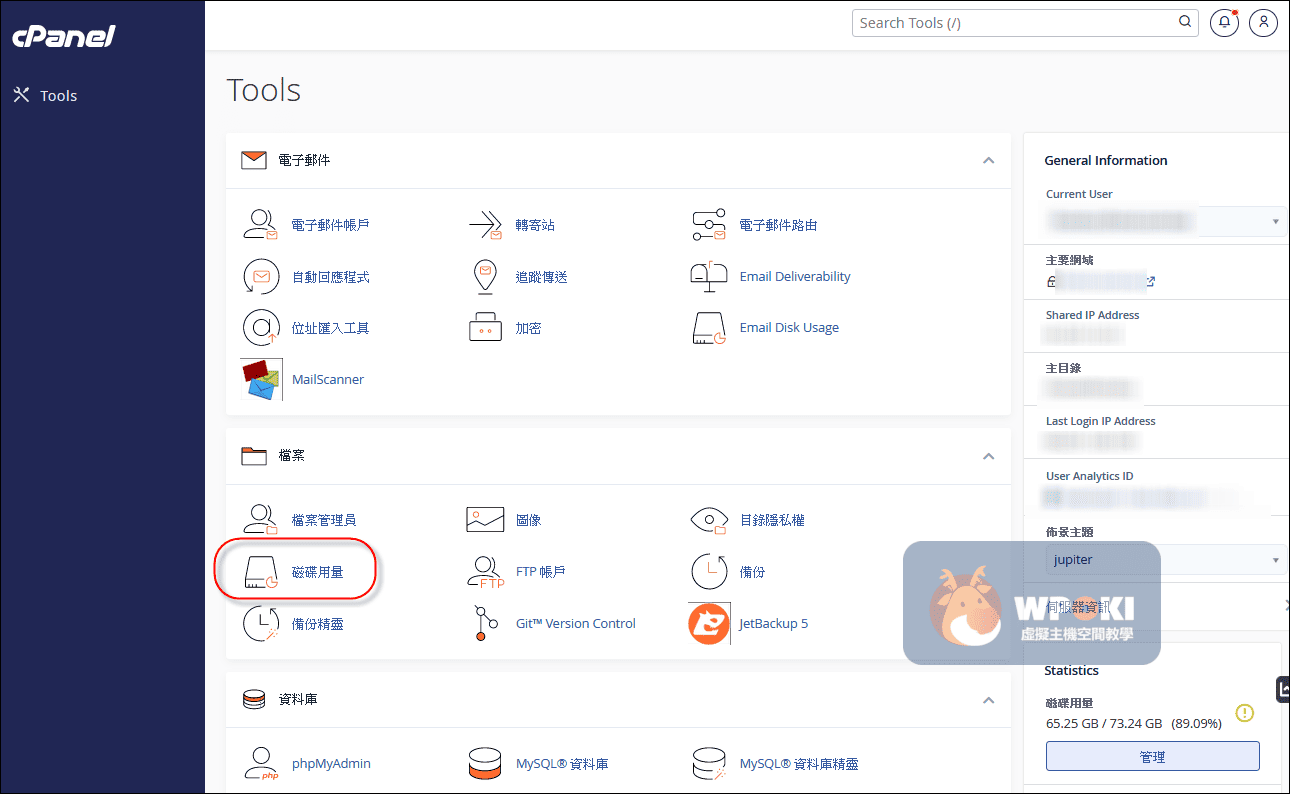This screenshot has height=794, width=1290.
Task: Open the JetBackup 5 icon
Action: point(709,624)
